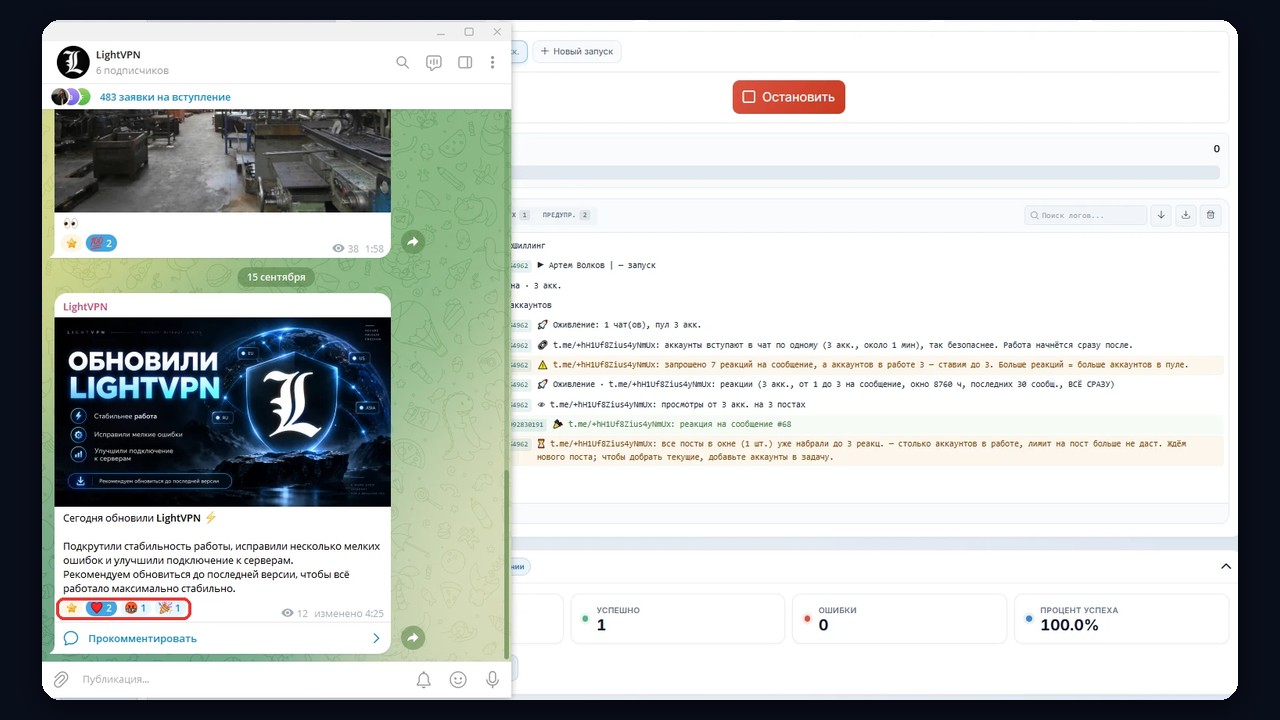Toggle the Telegram side panel icon
The image size is (1280, 720).
coord(465,62)
